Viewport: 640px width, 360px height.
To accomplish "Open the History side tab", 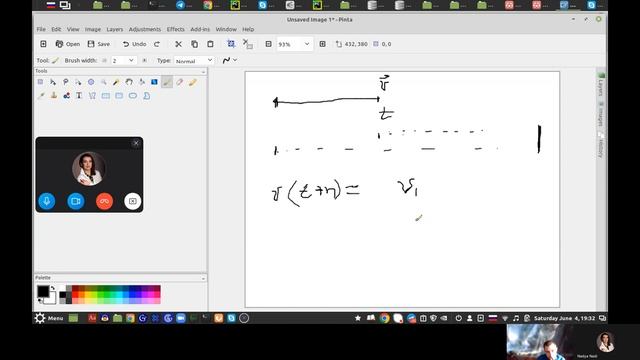I will pyautogui.click(x=601, y=144).
